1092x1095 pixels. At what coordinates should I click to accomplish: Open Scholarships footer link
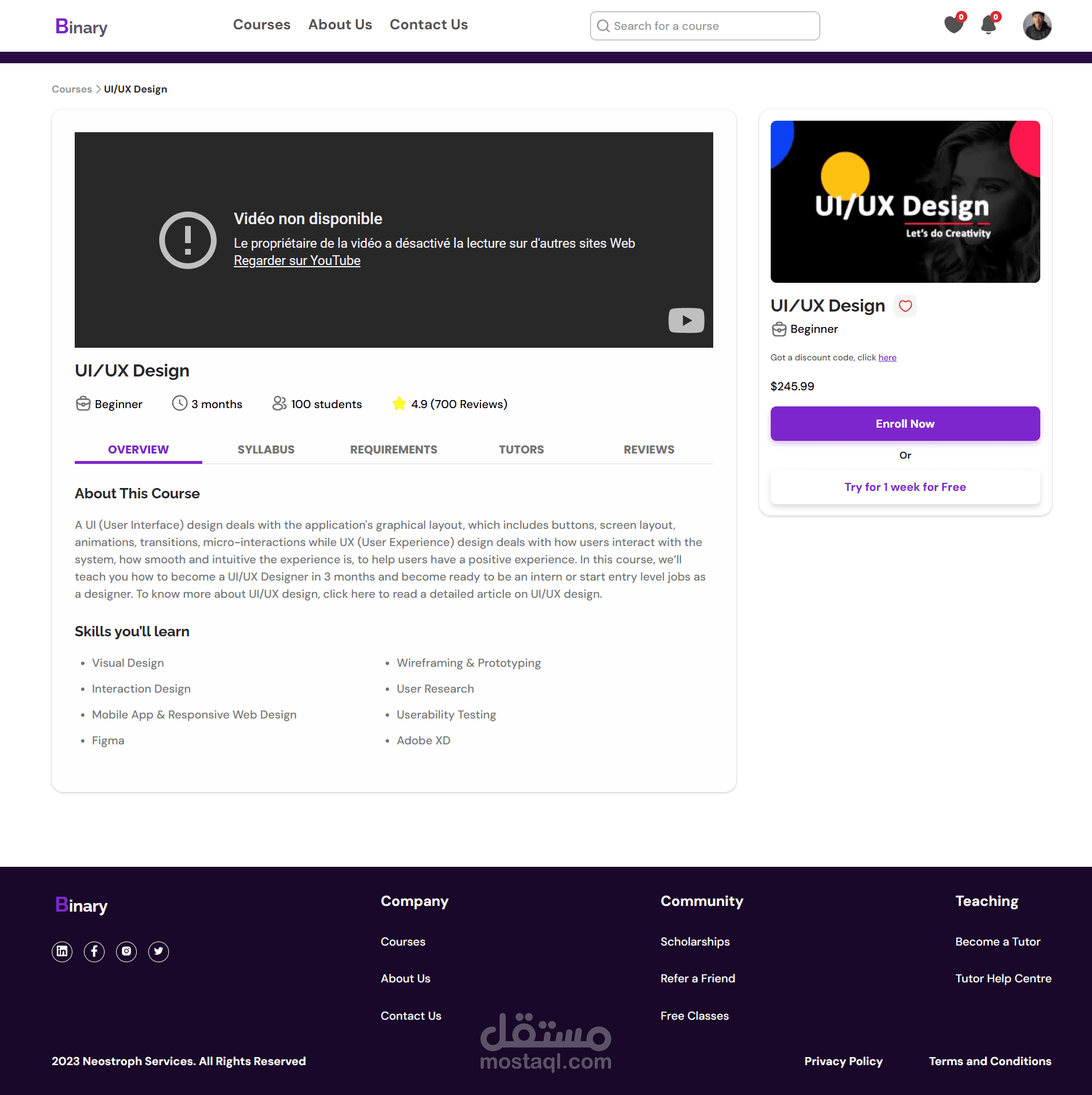coord(695,942)
